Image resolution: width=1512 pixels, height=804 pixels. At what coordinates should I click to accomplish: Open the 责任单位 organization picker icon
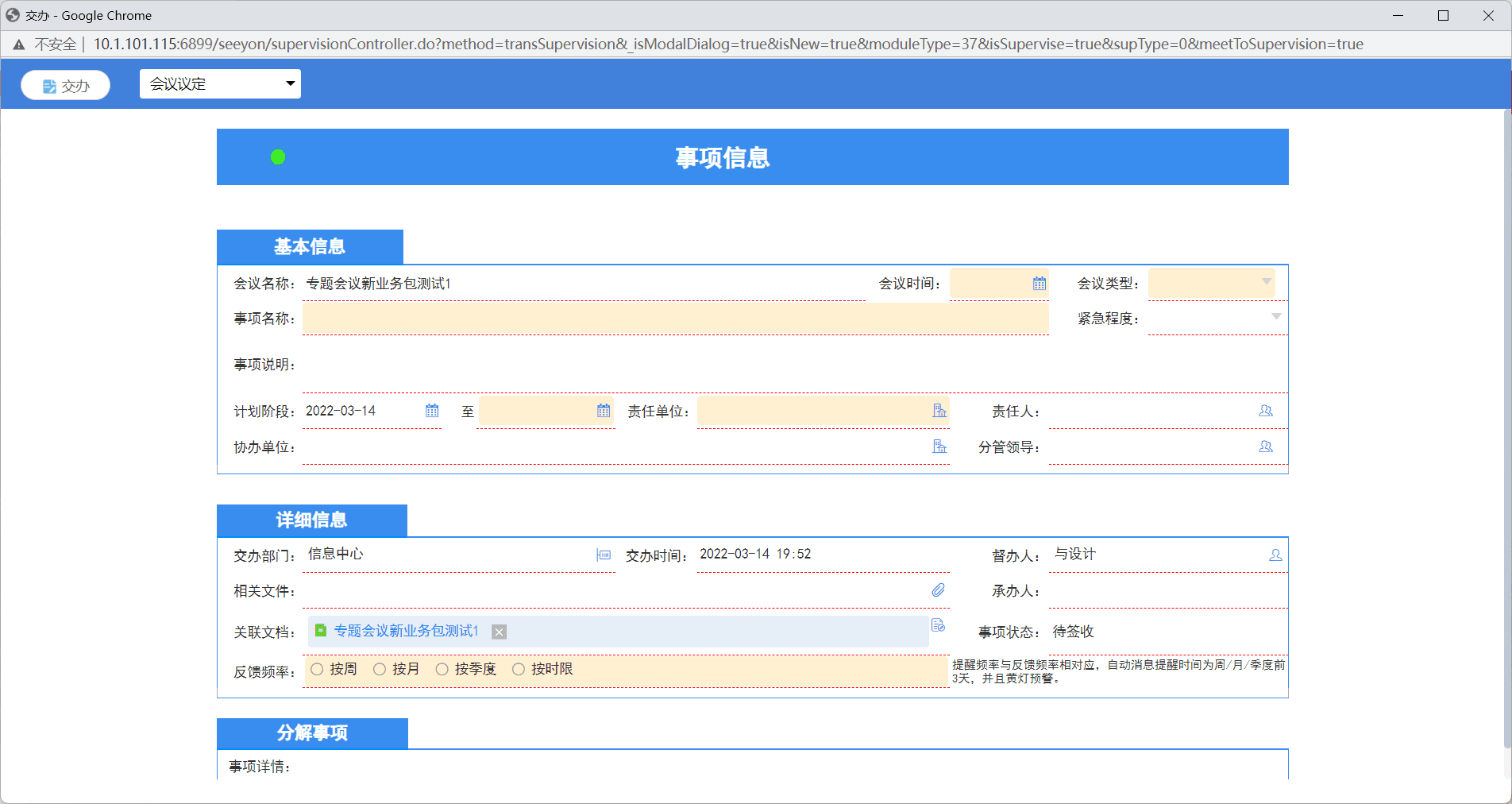[x=939, y=411]
